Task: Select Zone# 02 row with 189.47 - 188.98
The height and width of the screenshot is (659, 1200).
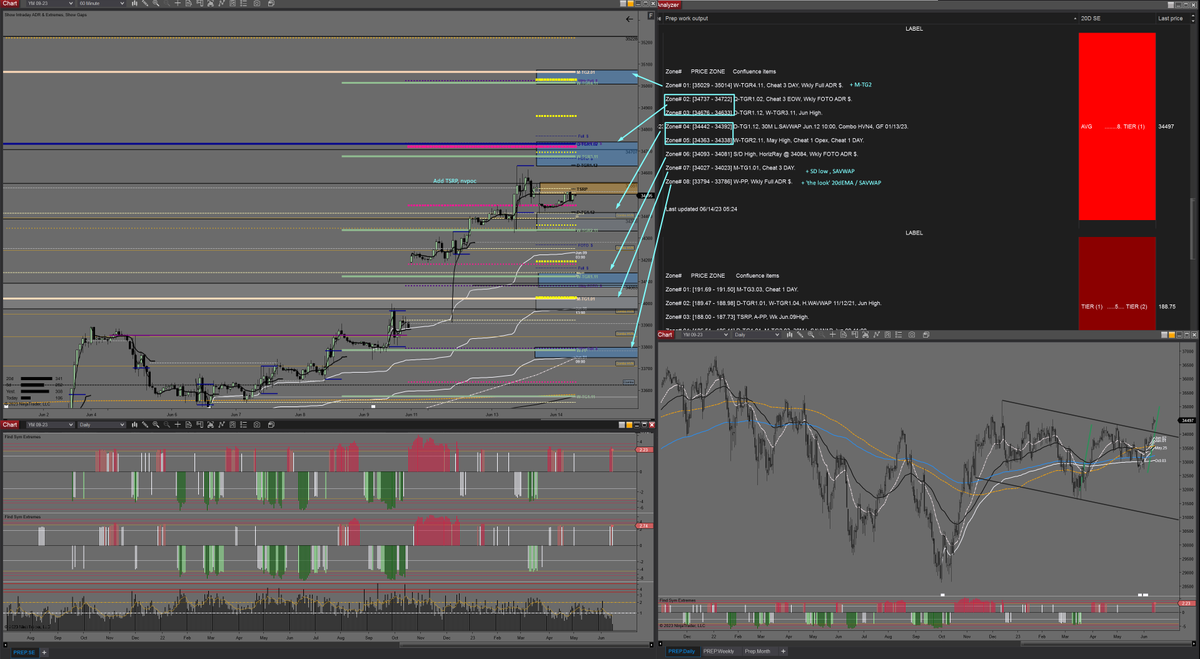Action: [x=773, y=302]
